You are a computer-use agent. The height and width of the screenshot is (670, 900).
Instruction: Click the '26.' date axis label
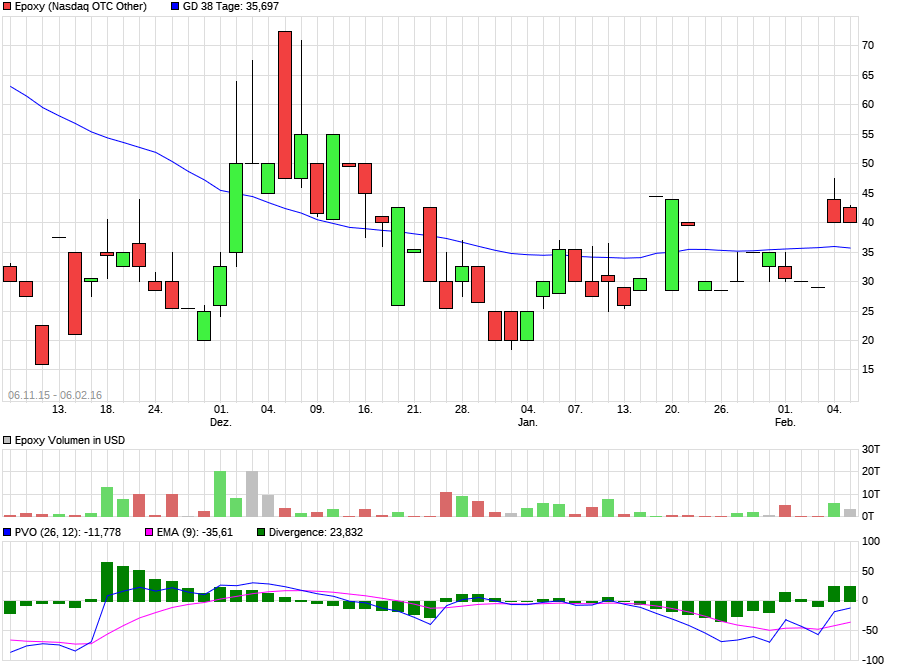coord(721,409)
